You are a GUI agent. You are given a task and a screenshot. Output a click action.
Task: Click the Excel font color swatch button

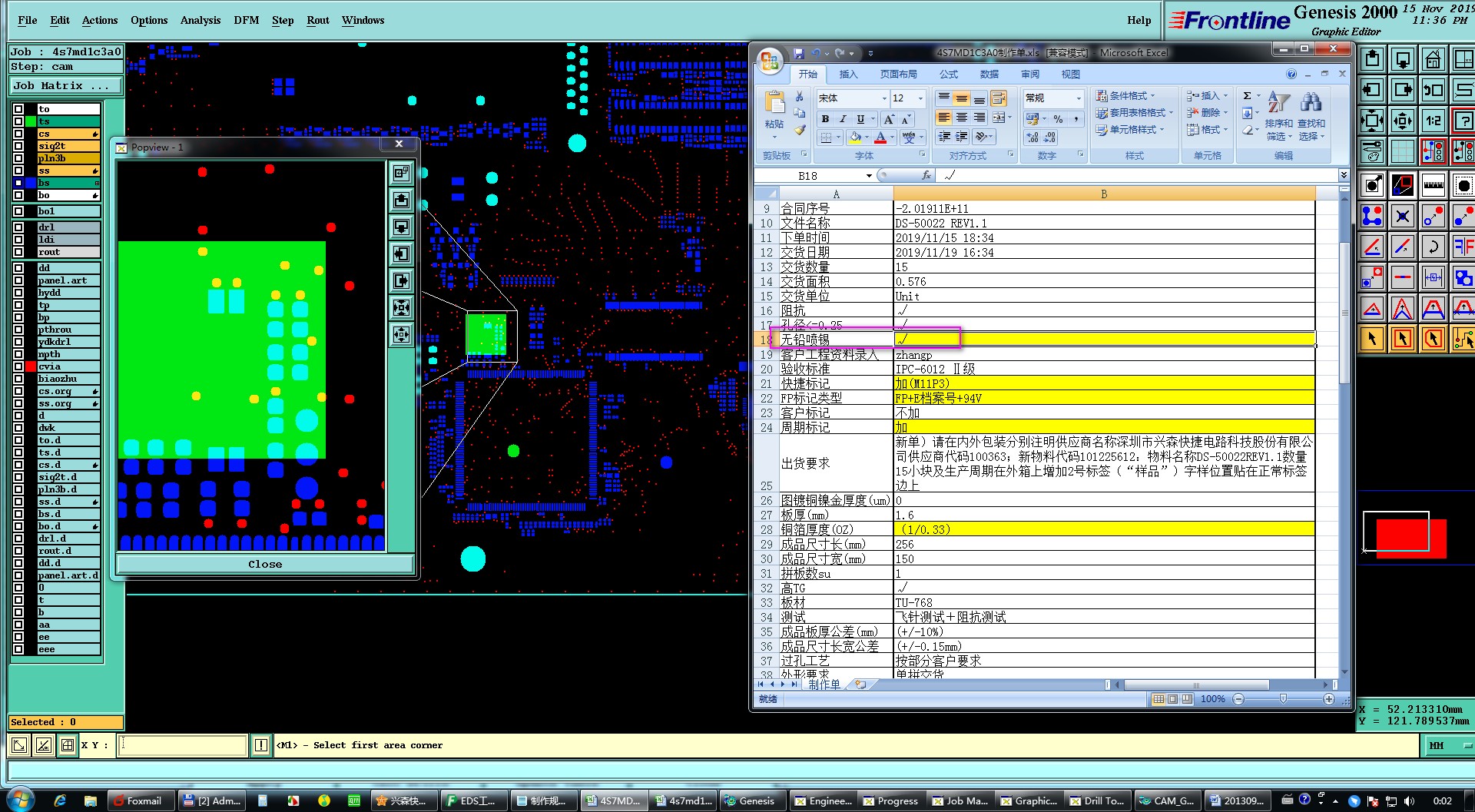tap(880, 137)
